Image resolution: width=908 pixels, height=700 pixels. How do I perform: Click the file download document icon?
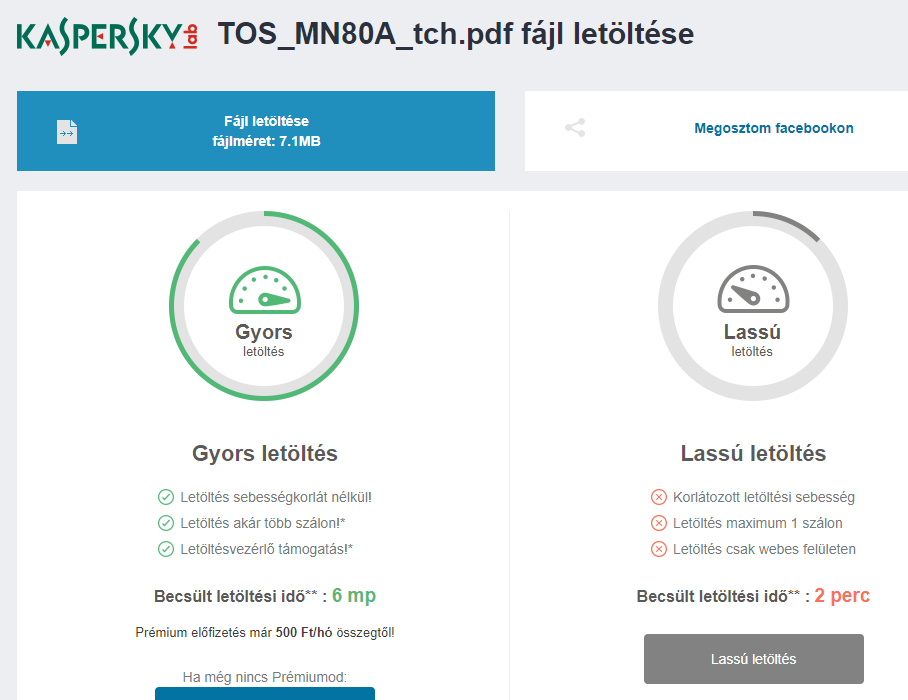(66, 131)
